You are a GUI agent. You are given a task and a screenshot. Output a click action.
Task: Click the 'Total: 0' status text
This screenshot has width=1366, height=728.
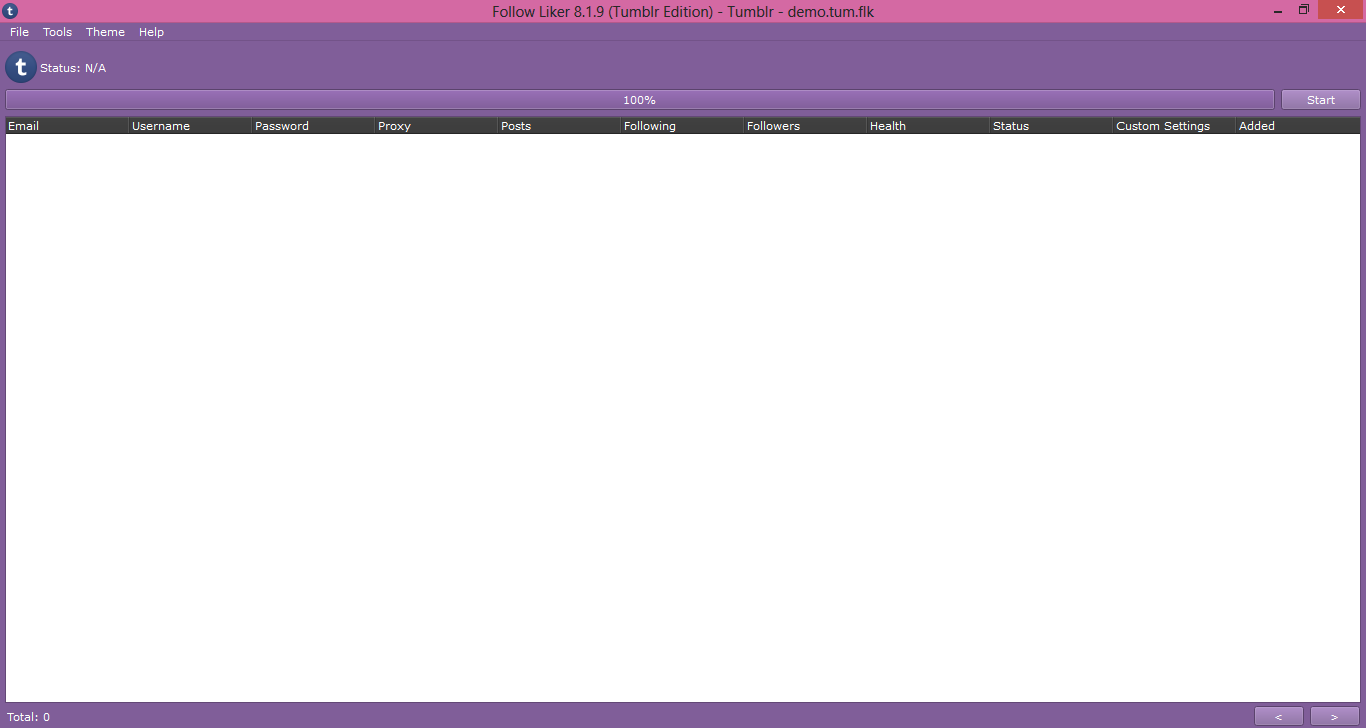pos(29,717)
